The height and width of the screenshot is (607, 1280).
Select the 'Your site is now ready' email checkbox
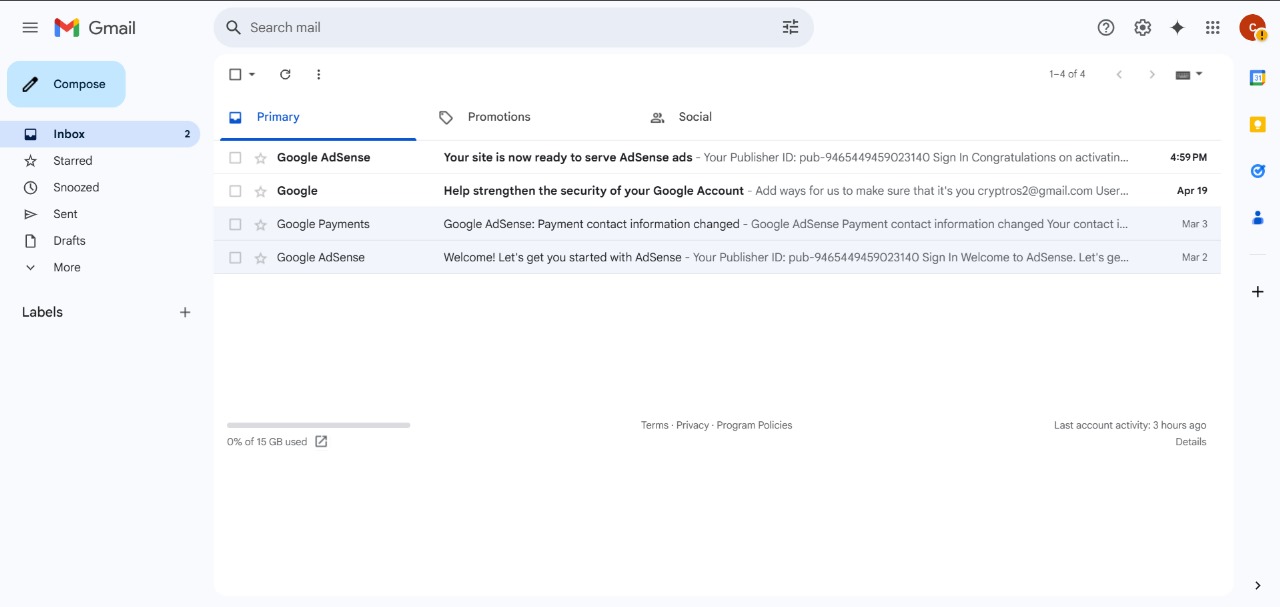pyautogui.click(x=235, y=158)
